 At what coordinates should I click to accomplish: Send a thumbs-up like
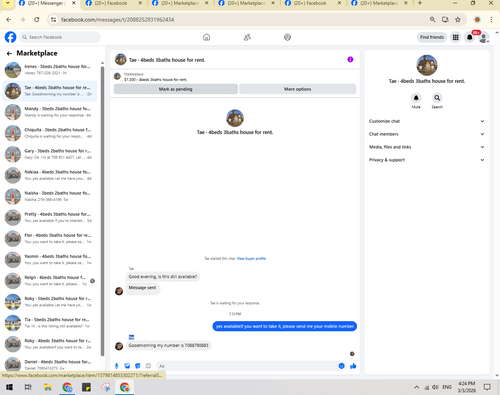353,366
